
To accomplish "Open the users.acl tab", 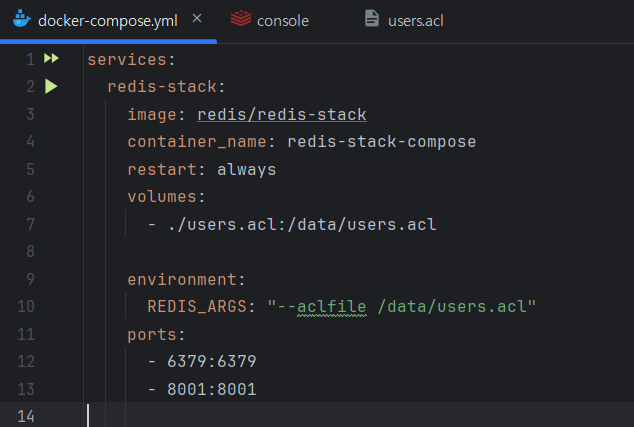I will click(x=416, y=21).
